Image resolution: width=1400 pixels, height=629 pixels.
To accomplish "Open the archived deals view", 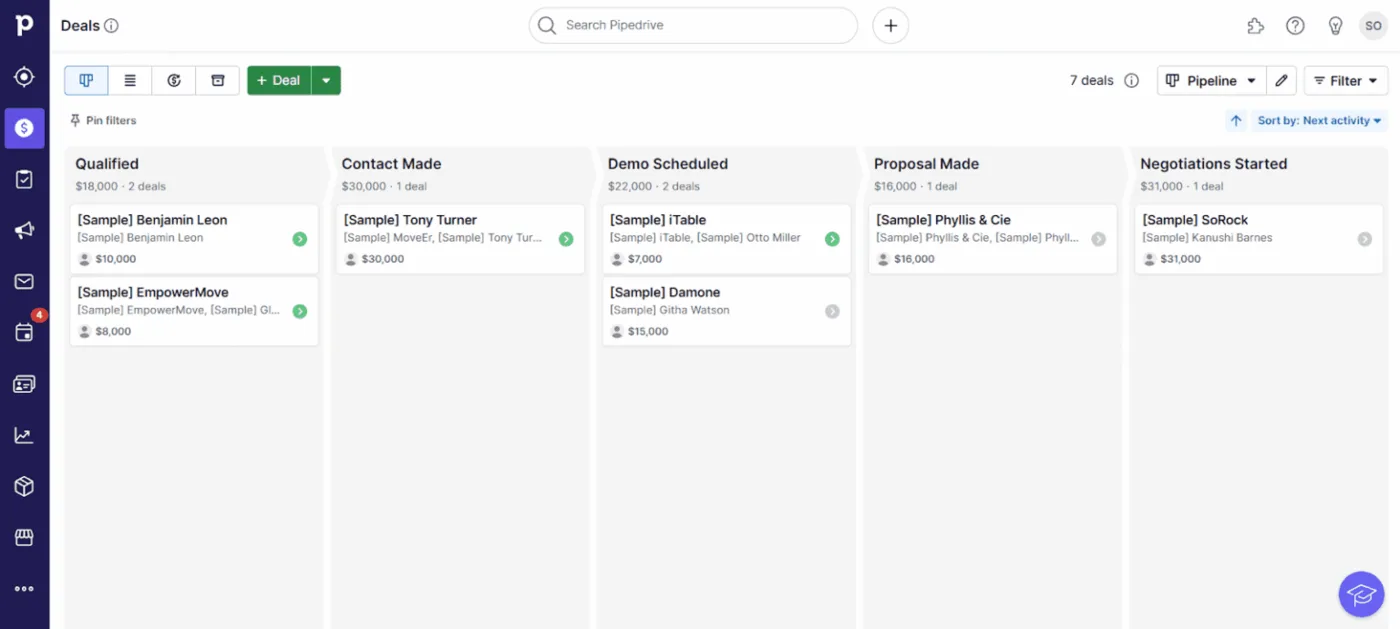I will [218, 80].
